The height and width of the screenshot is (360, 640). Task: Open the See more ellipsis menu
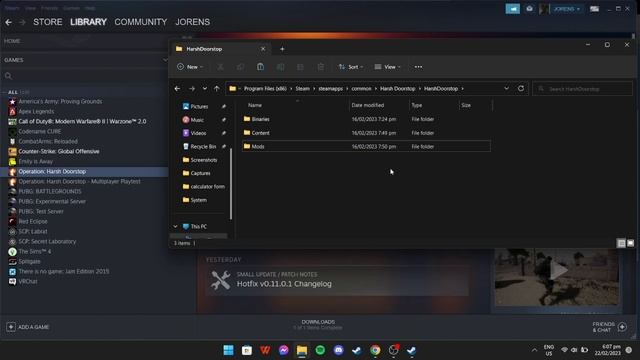click(x=418, y=67)
